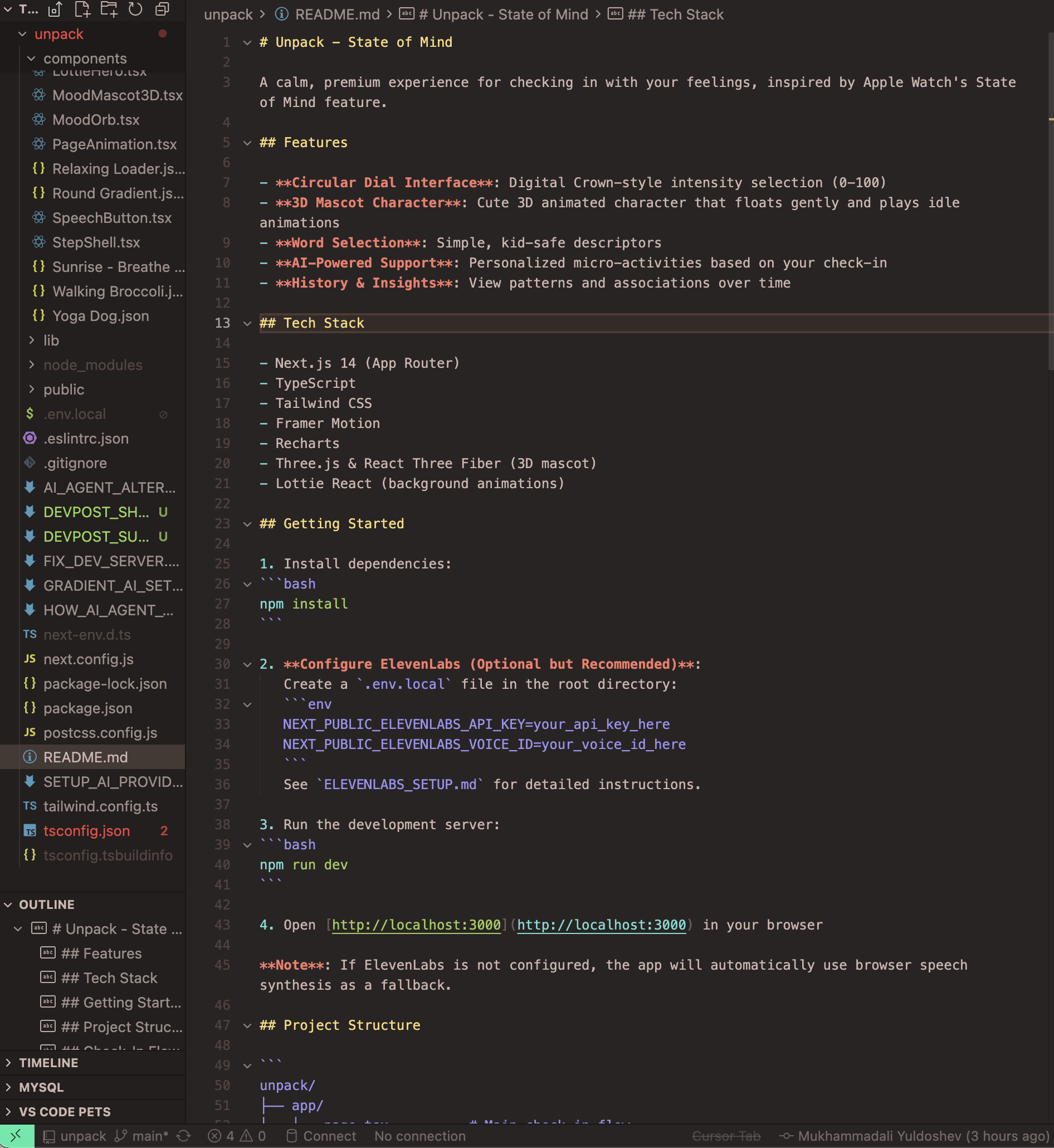Jump to '## Features' in the outline
This screenshot has width=1054, height=1148.
[x=101, y=954]
